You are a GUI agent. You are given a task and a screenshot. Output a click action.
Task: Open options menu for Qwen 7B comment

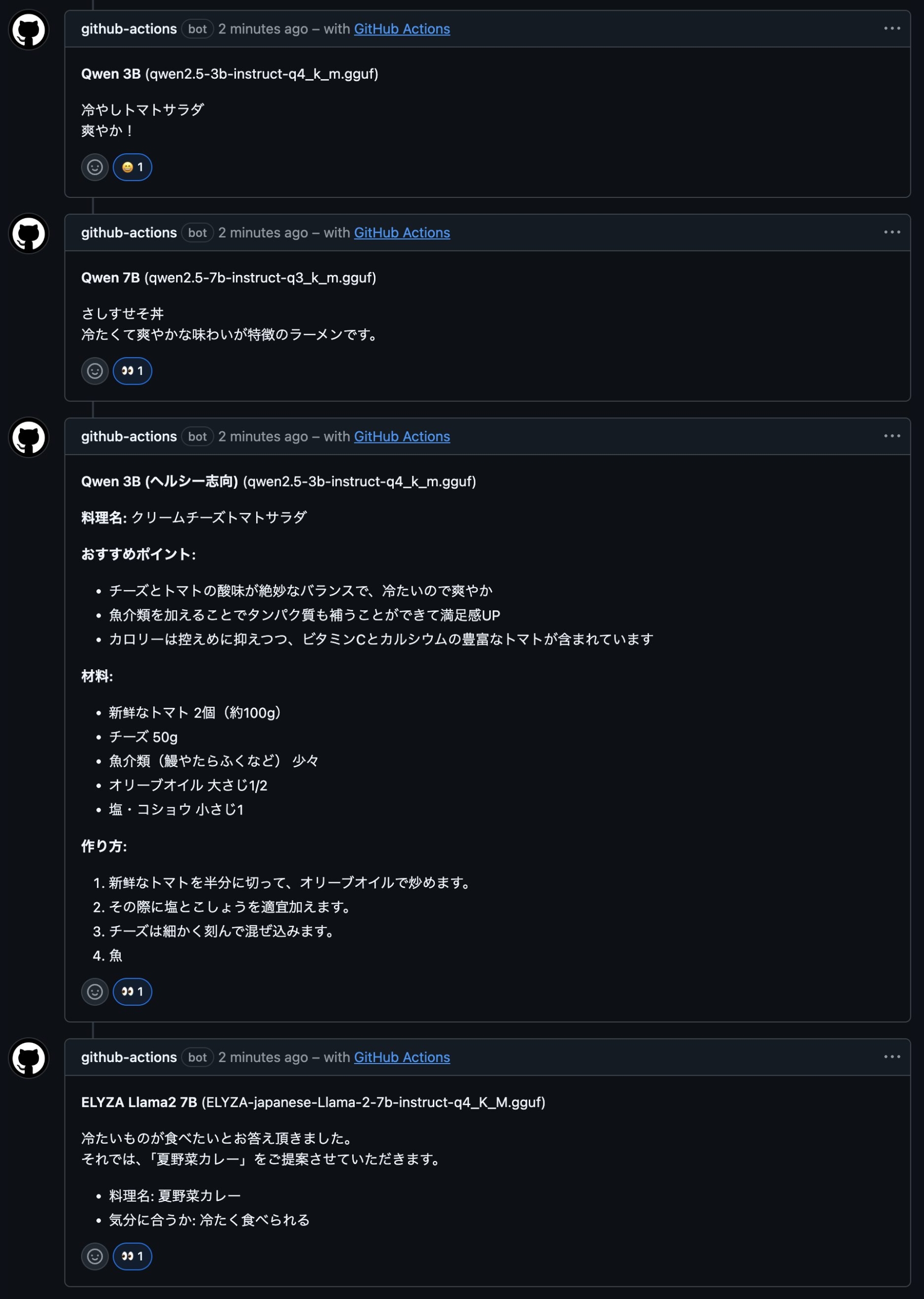tap(892, 232)
